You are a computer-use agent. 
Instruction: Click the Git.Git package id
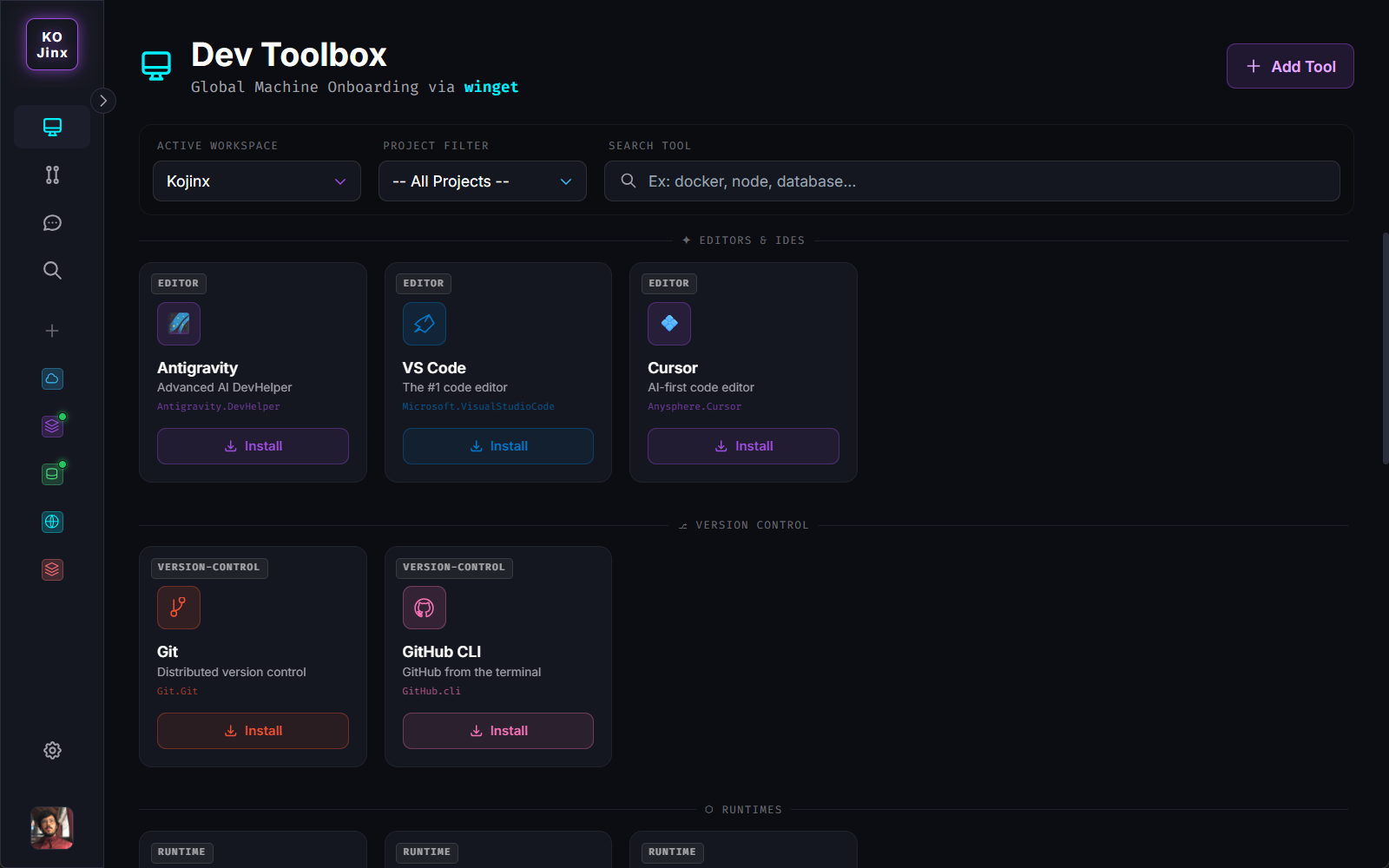177,691
